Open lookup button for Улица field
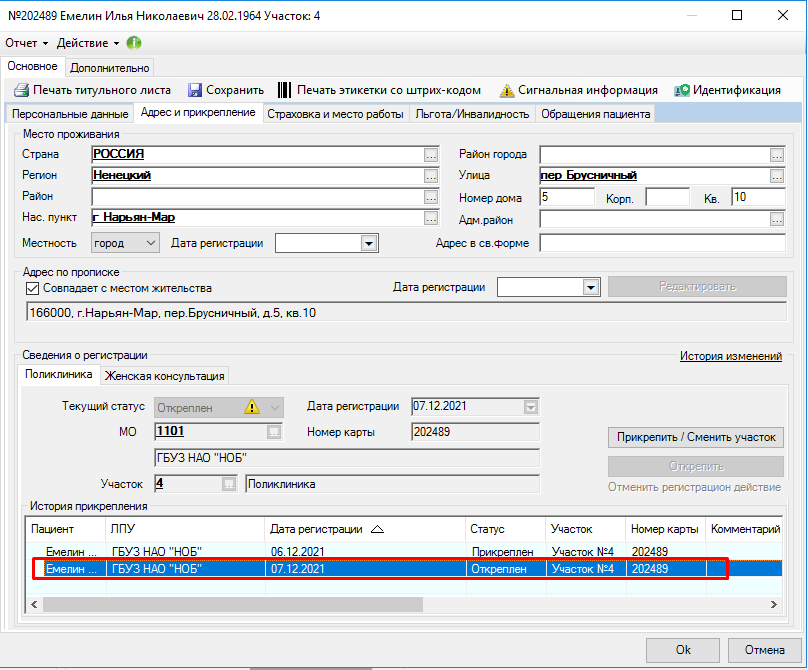The image size is (808, 670). [776, 176]
